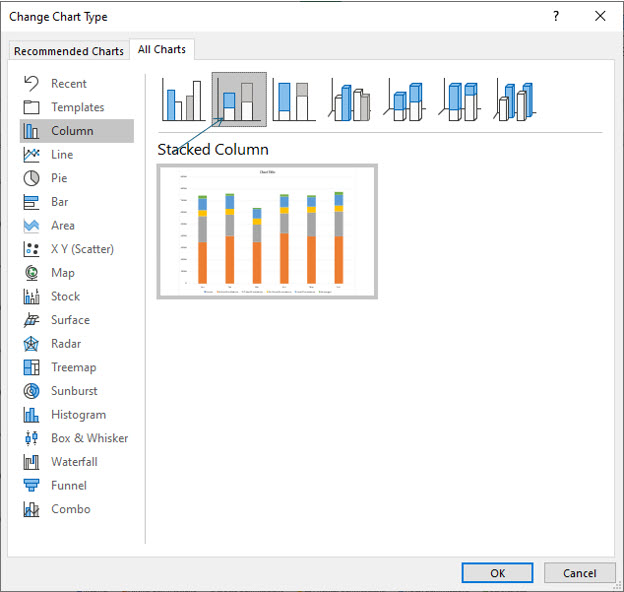The width and height of the screenshot is (624, 592).
Task: Select the Column category label
Action: pyautogui.click(x=72, y=131)
